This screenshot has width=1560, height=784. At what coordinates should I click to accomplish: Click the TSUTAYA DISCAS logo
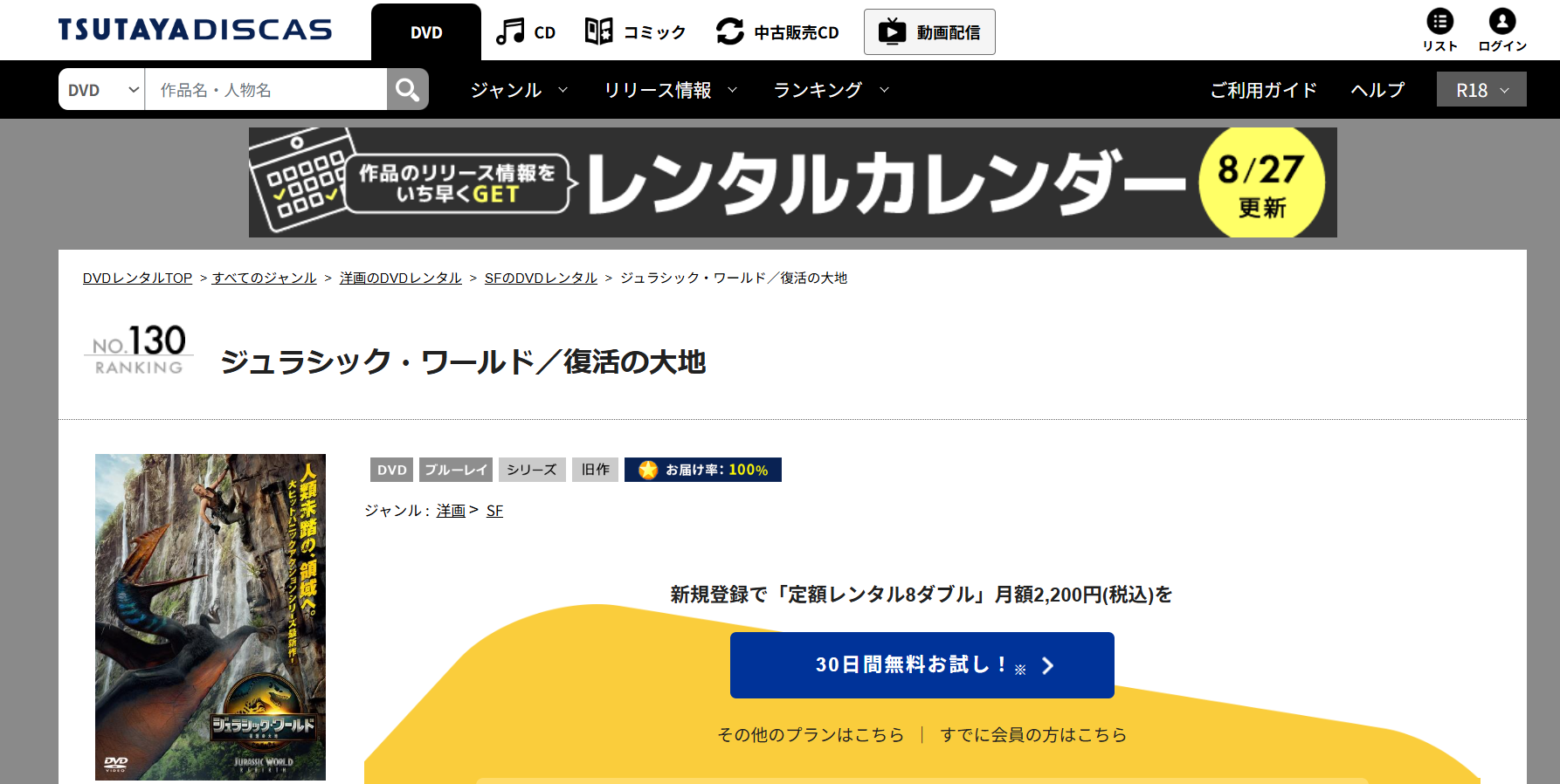point(195,30)
